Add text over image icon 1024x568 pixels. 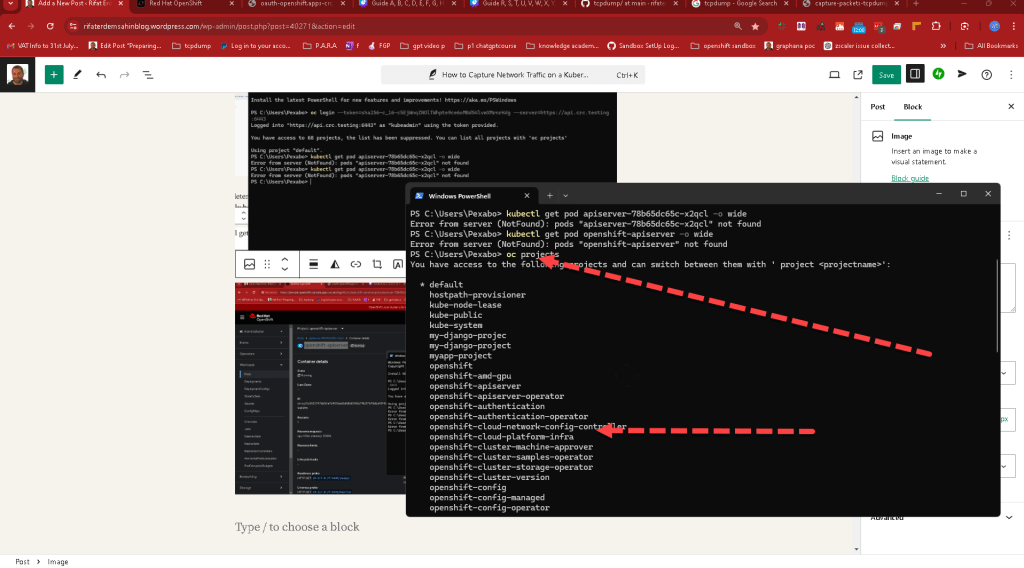pos(398,264)
